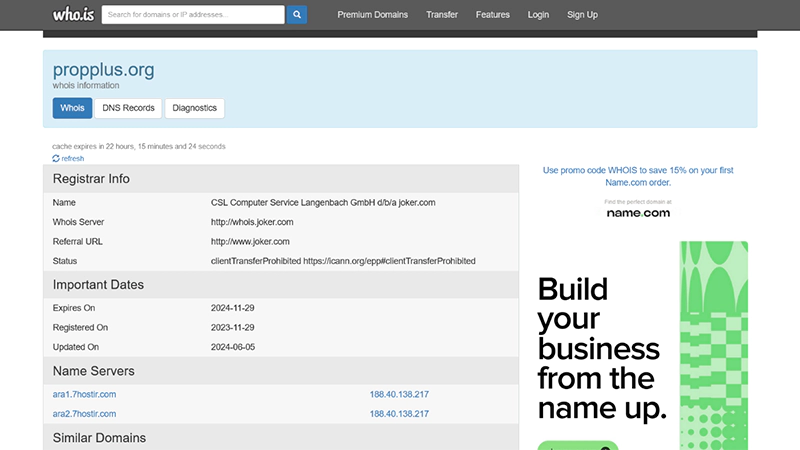Open name server ara2.7hostir.com link

point(84,413)
